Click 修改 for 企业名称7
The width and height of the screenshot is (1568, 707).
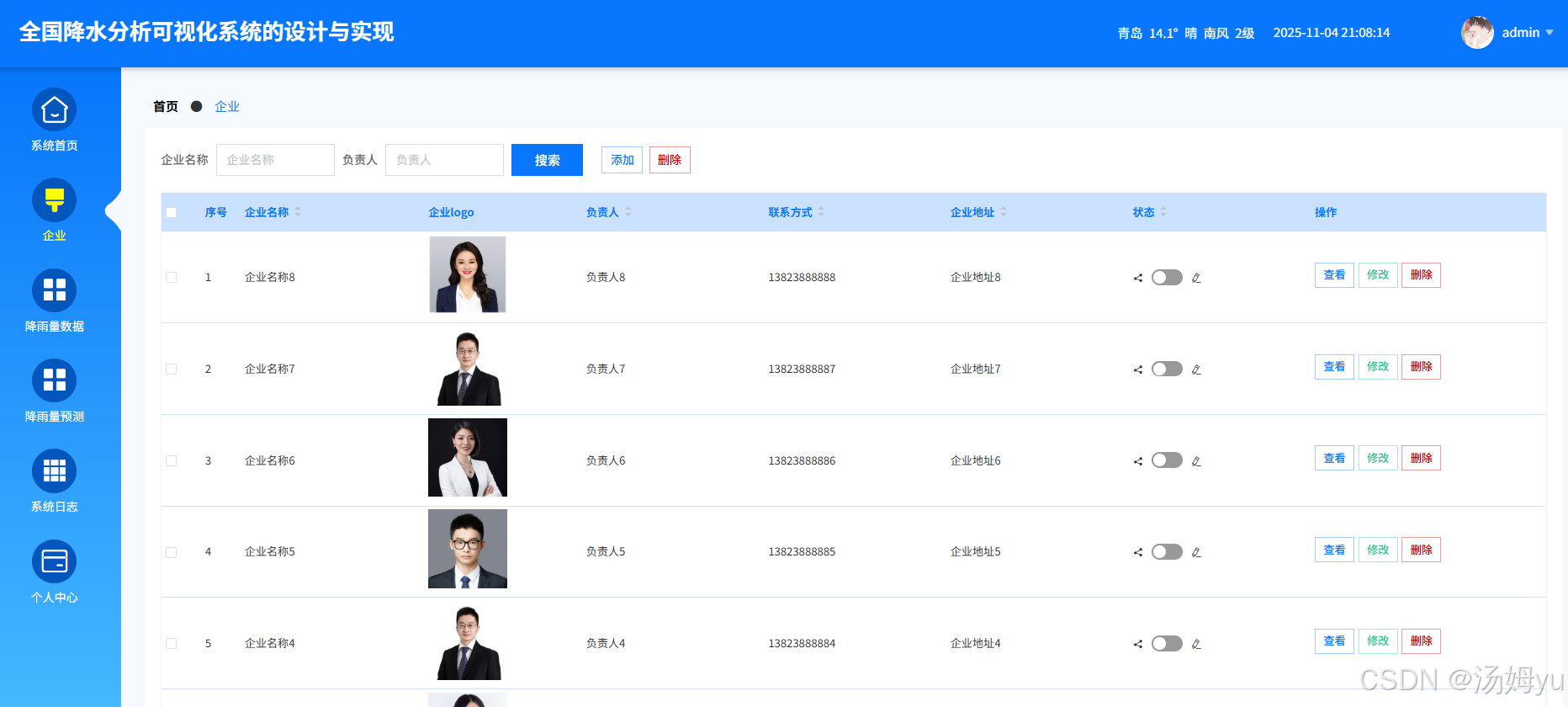pos(1378,367)
